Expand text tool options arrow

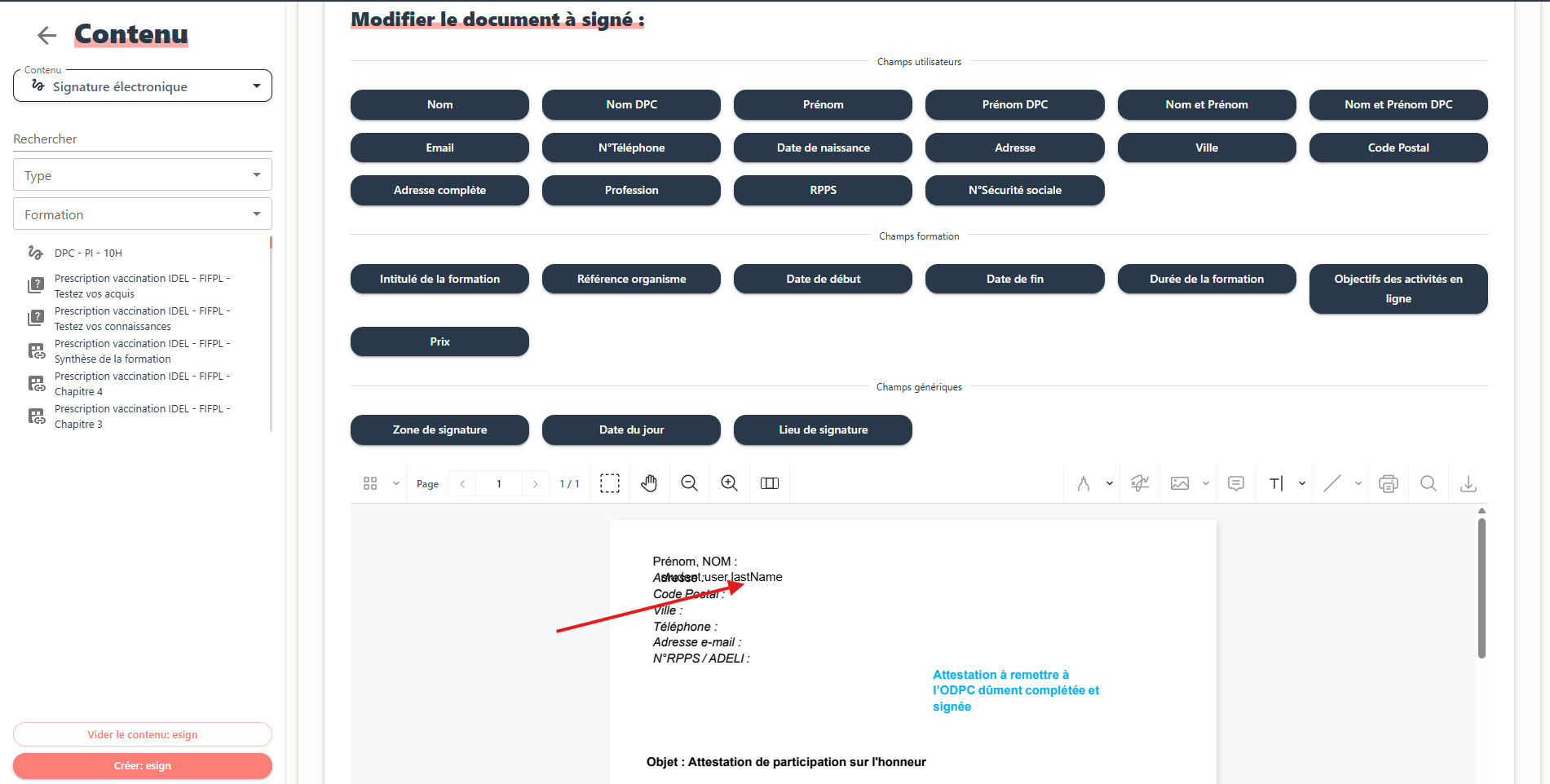[x=1302, y=483]
